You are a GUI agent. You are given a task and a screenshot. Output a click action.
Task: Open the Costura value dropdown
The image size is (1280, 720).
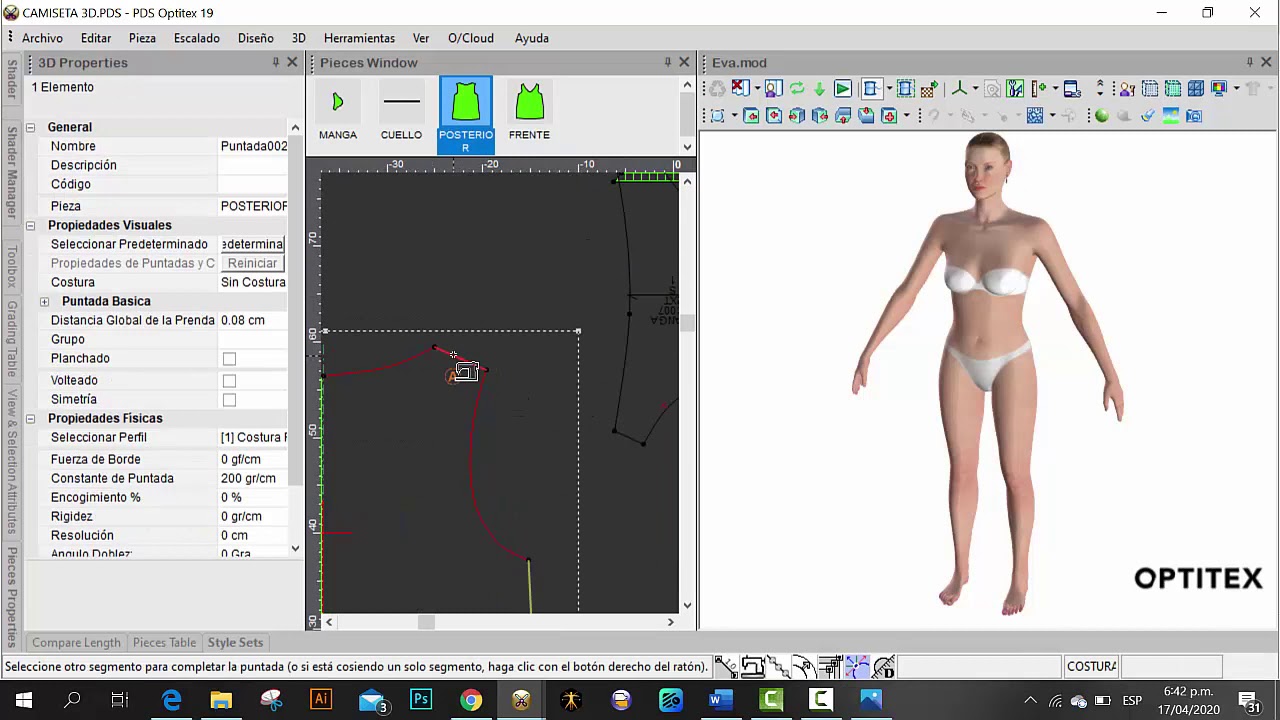[253, 282]
